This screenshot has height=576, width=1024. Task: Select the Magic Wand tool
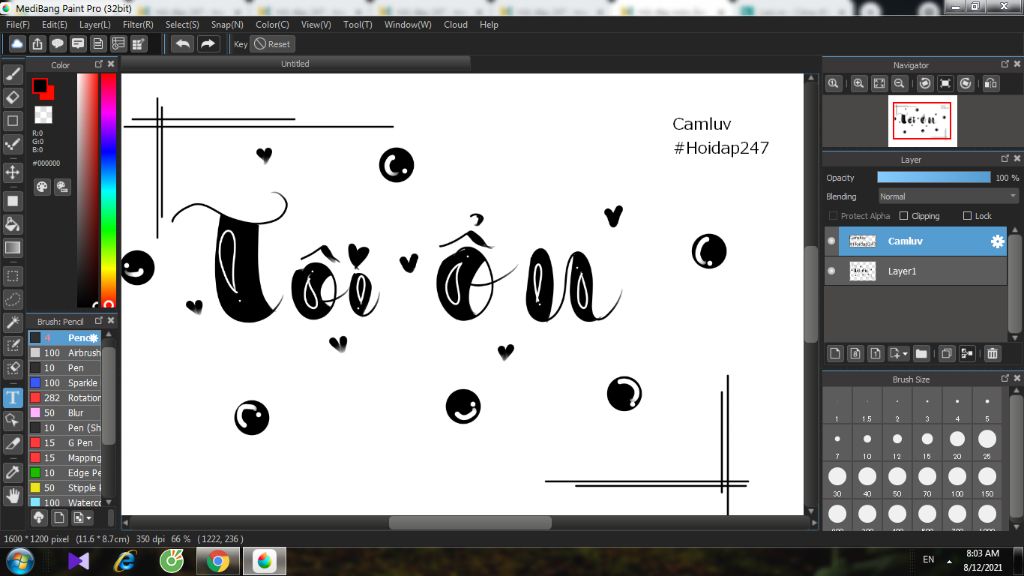coord(12,323)
